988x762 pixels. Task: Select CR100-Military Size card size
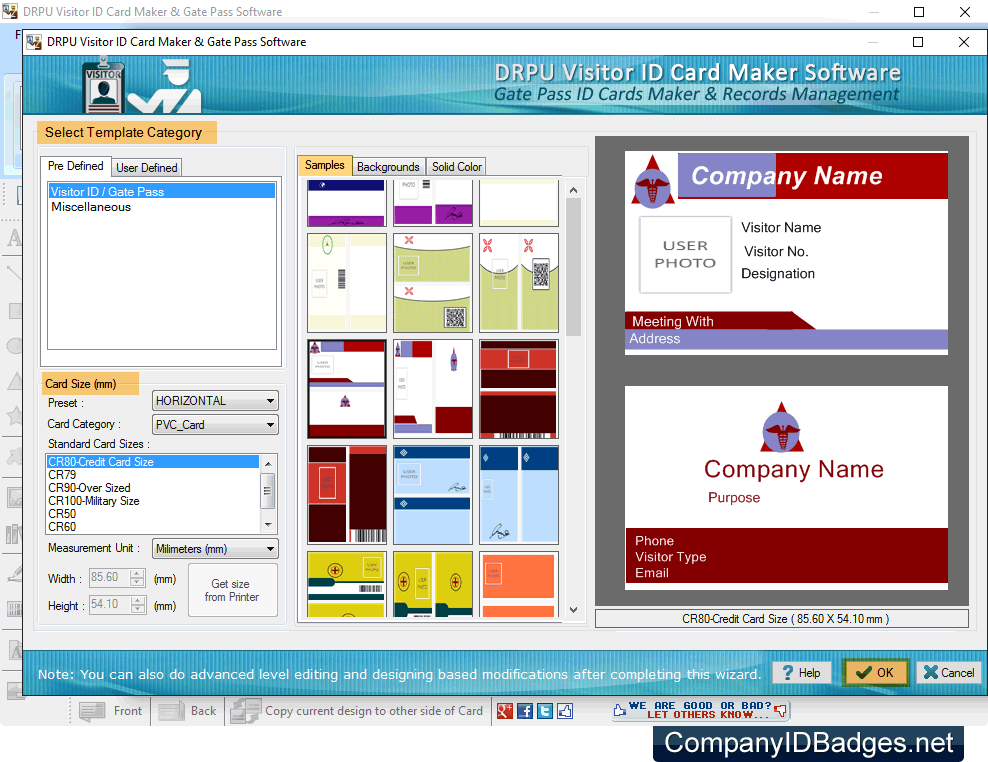[153, 501]
